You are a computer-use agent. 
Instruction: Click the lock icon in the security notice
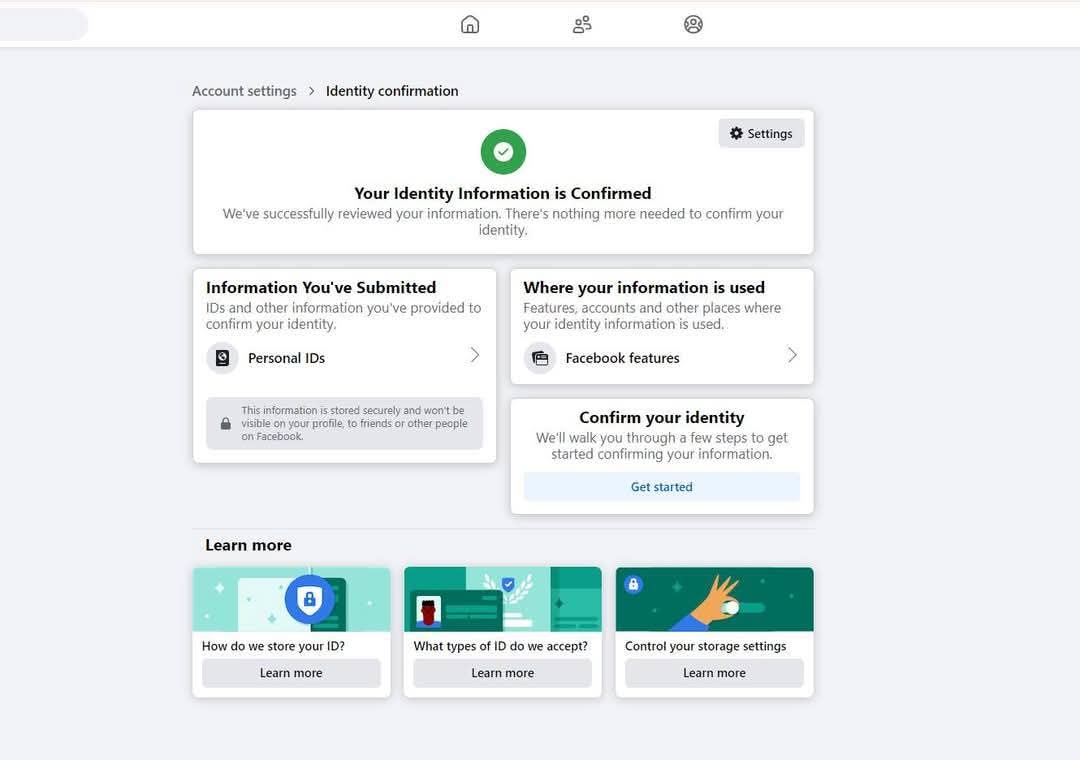tap(225, 424)
